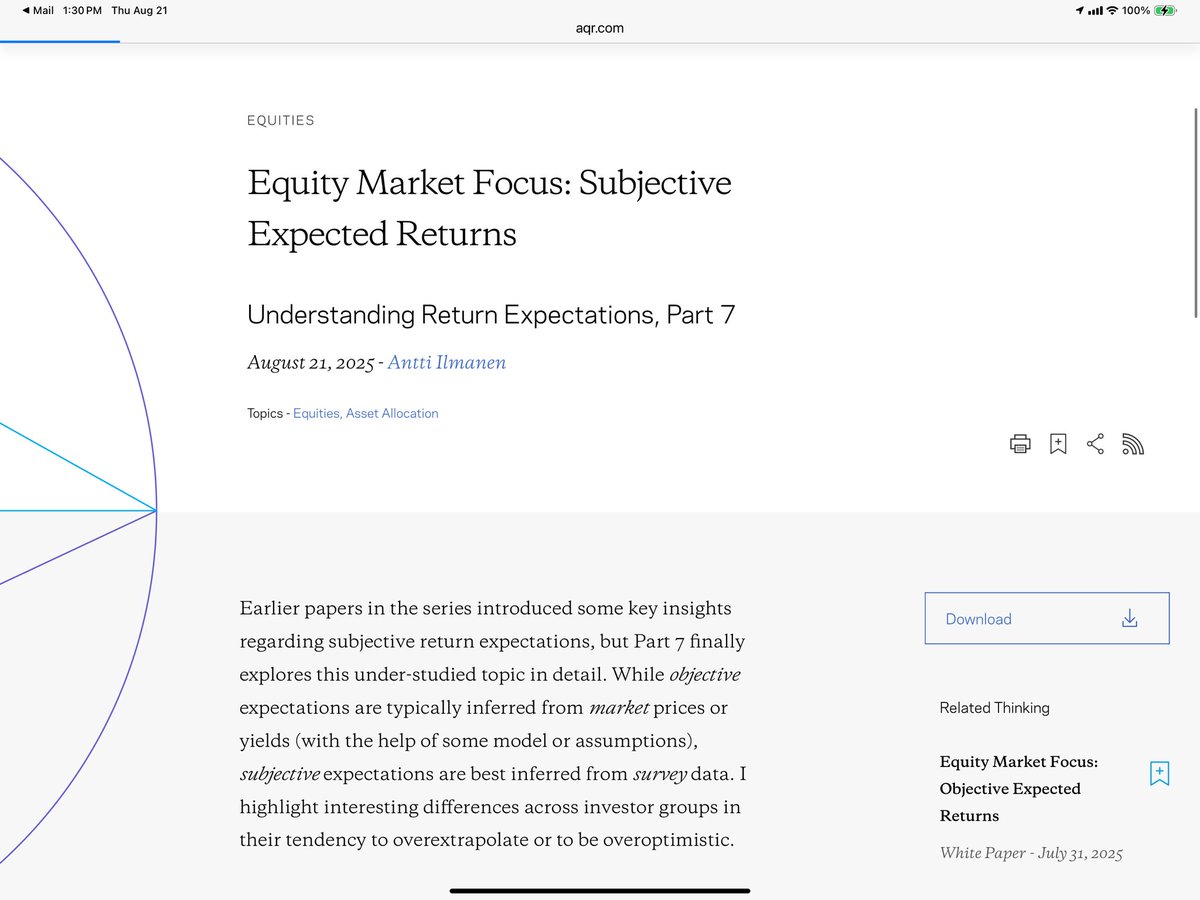Tap the home indicator bar at the bottom
Viewport: 1200px width, 900px height.
[x=600, y=890]
